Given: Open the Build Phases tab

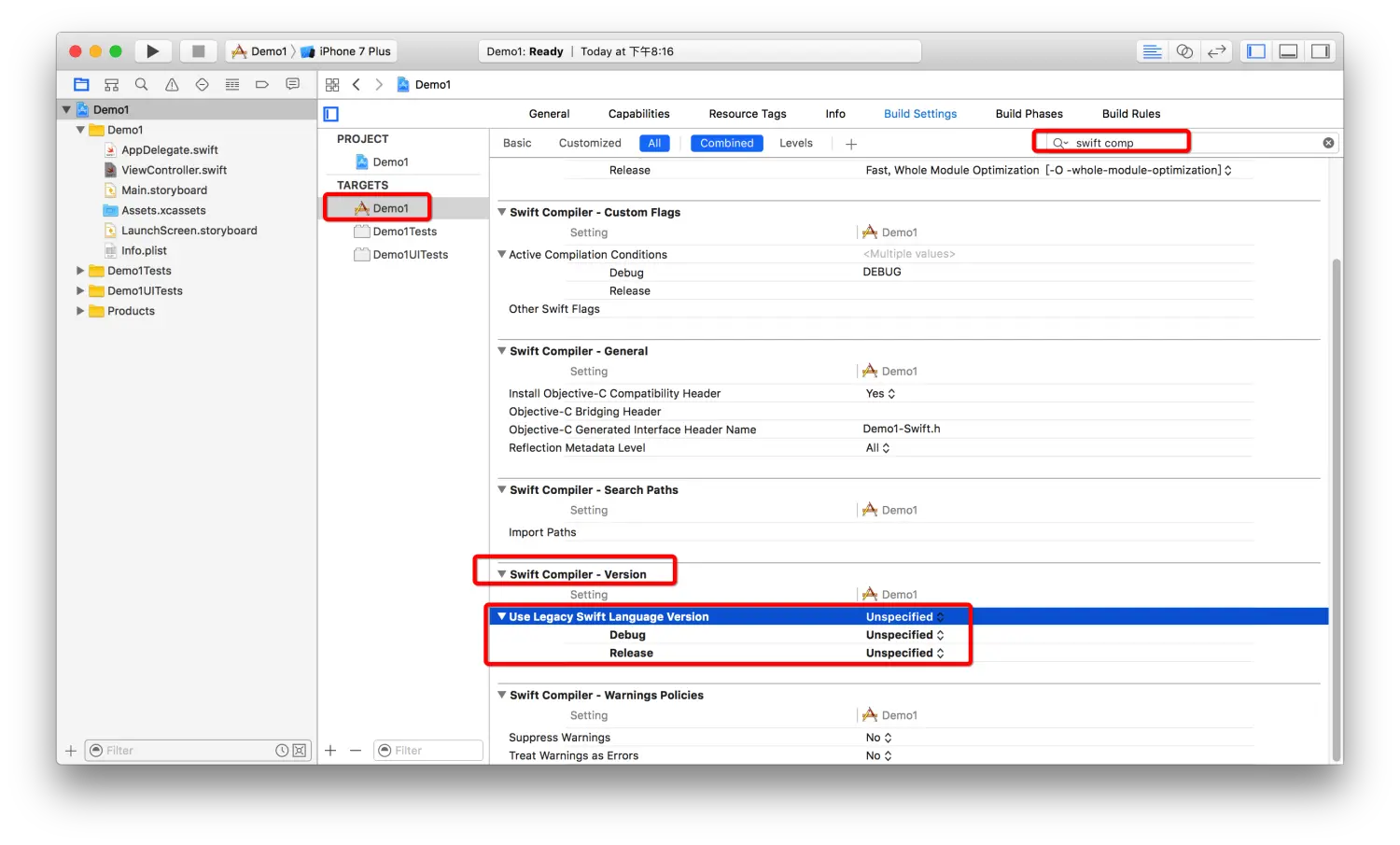Looking at the screenshot, I should tap(1029, 114).
